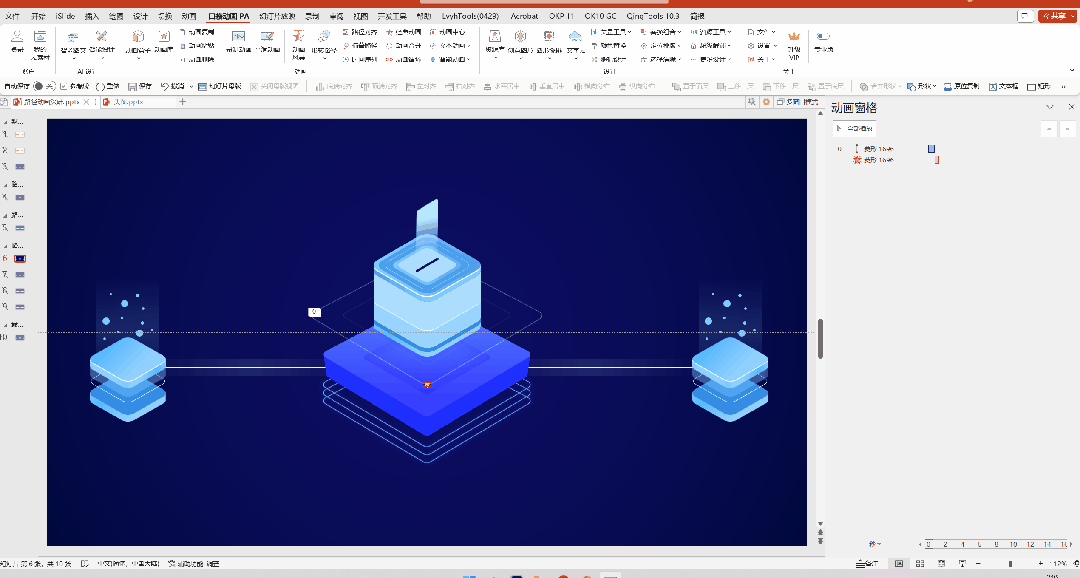Collapse the first section in slide thumbnail pane
Image resolution: width=1080 pixels, height=578 pixels.
(6, 122)
